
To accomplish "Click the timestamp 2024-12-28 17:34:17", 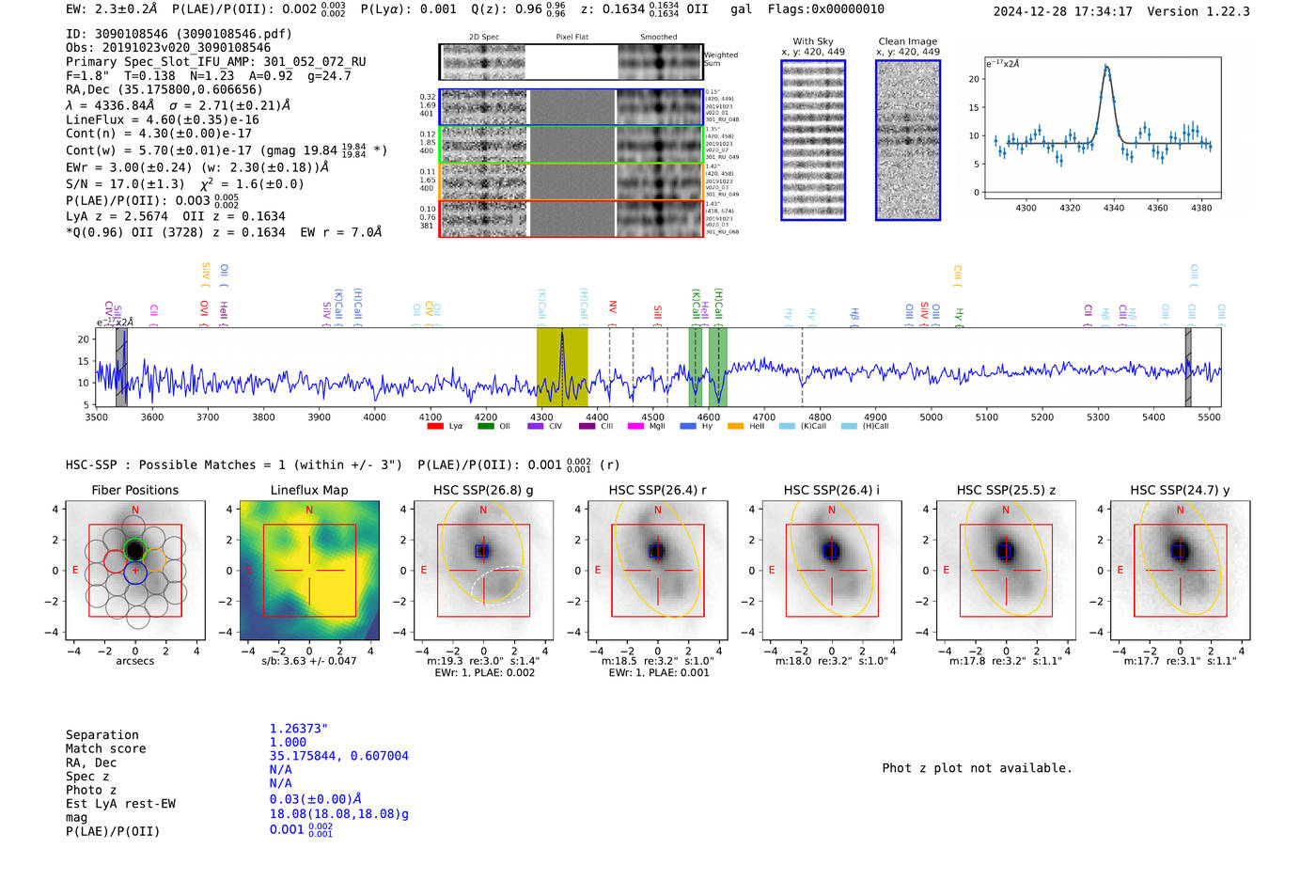I will (1063, 11).
